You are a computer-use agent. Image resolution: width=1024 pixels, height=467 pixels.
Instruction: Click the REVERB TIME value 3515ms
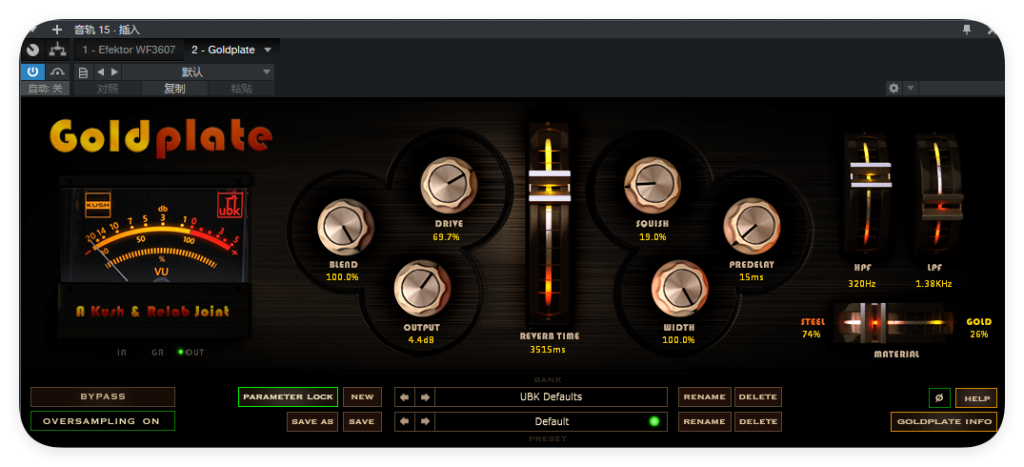pos(548,349)
